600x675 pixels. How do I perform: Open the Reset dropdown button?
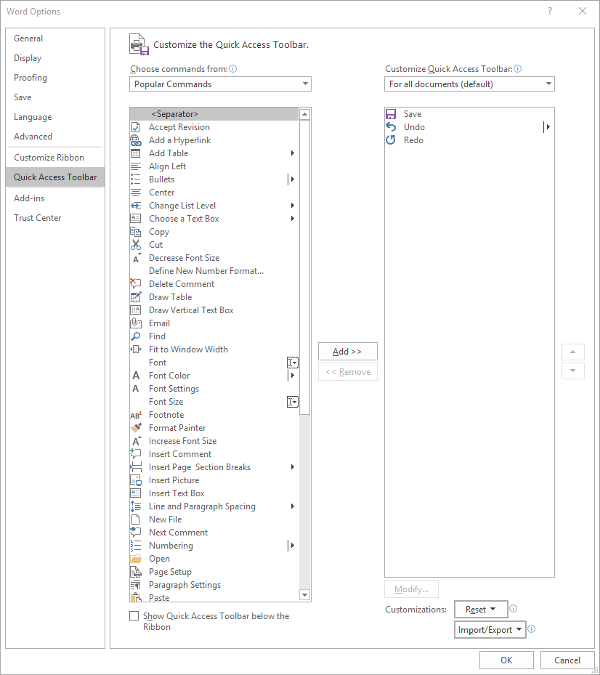click(x=481, y=609)
